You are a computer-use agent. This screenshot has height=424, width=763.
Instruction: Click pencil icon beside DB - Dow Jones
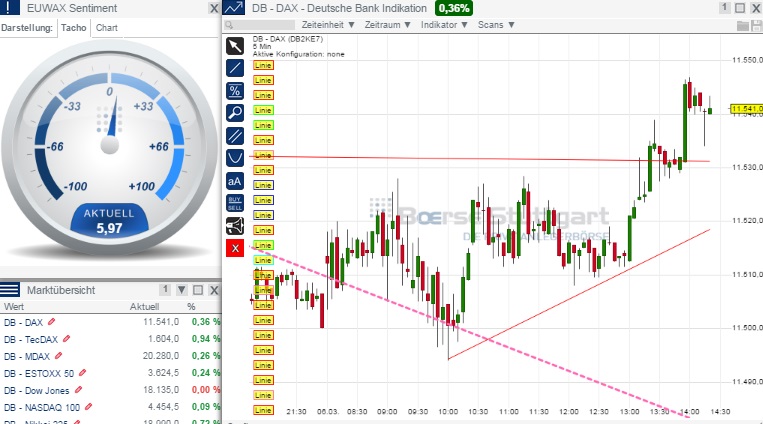click(x=78, y=390)
